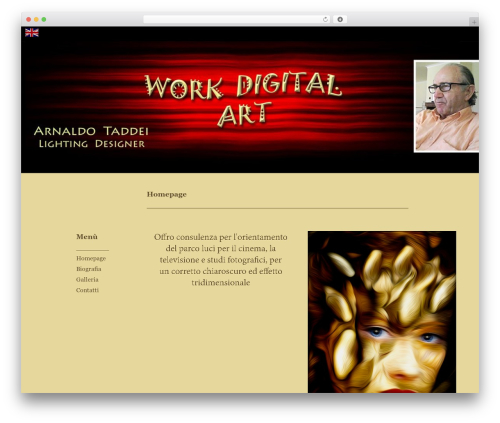Image resolution: width=500 pixels, height=423 pixels.
Task: Click the Lighting Designer subtitle
Action: click(x=92, y=144)
